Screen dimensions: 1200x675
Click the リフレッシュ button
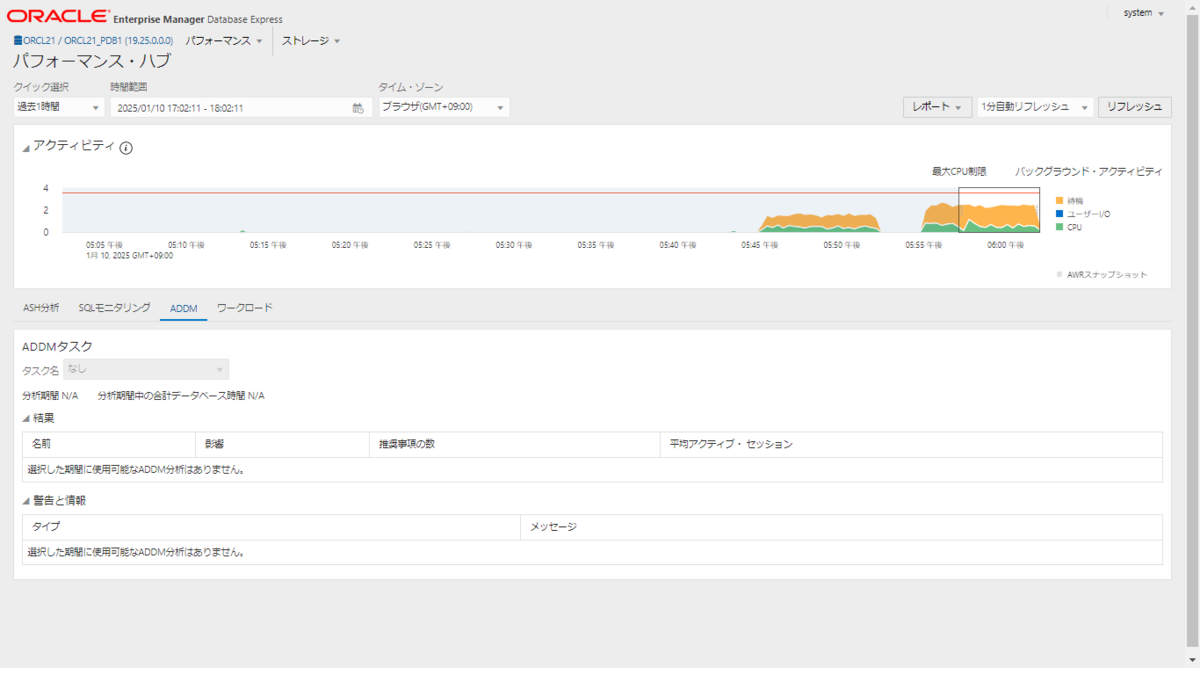tap(1134, 107)
